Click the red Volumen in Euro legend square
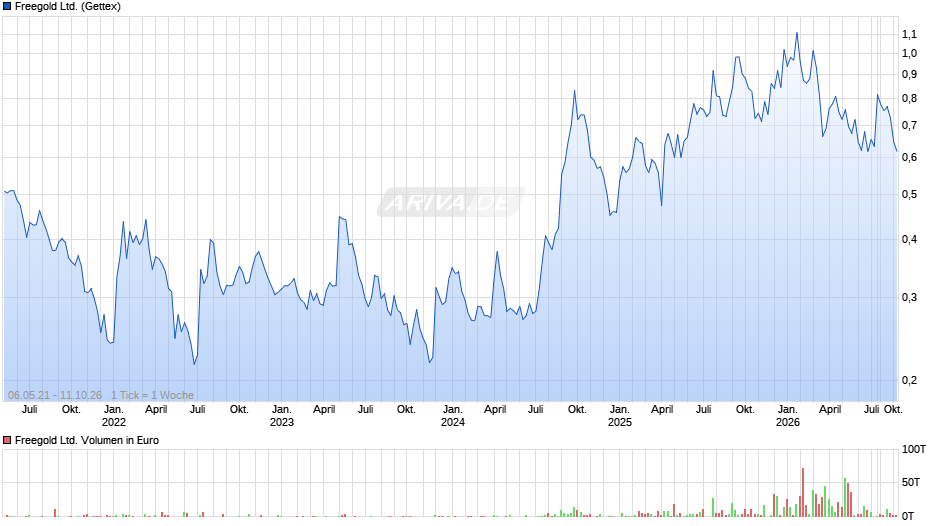Viewport: 940px width, 526px height. (7, 440)
